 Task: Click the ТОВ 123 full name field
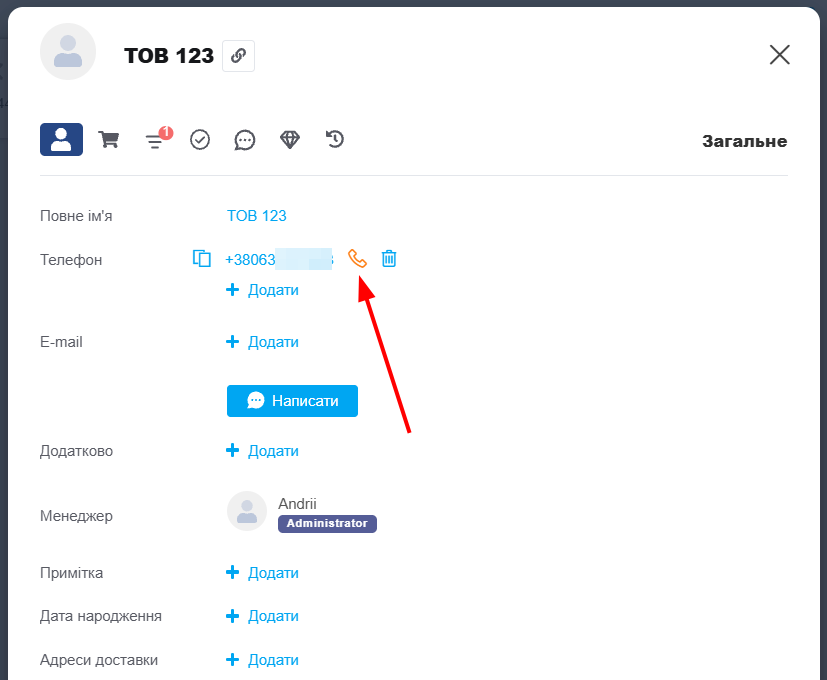257,216
